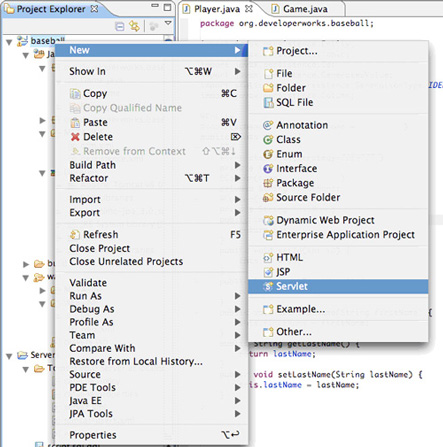
Task: Click the Enterprise Application Project icon
Action: [x=268, y=235]
